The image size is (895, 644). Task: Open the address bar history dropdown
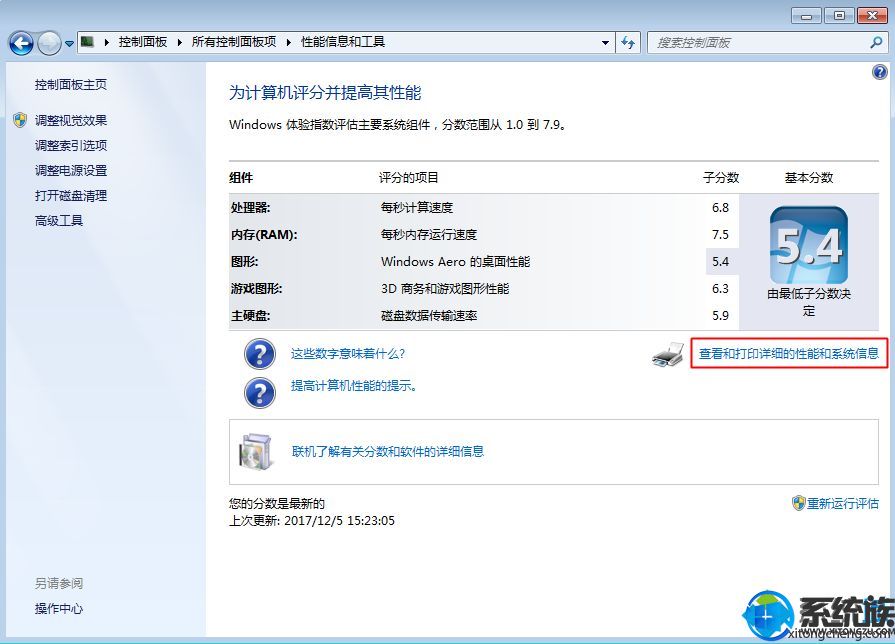[605, 43]
